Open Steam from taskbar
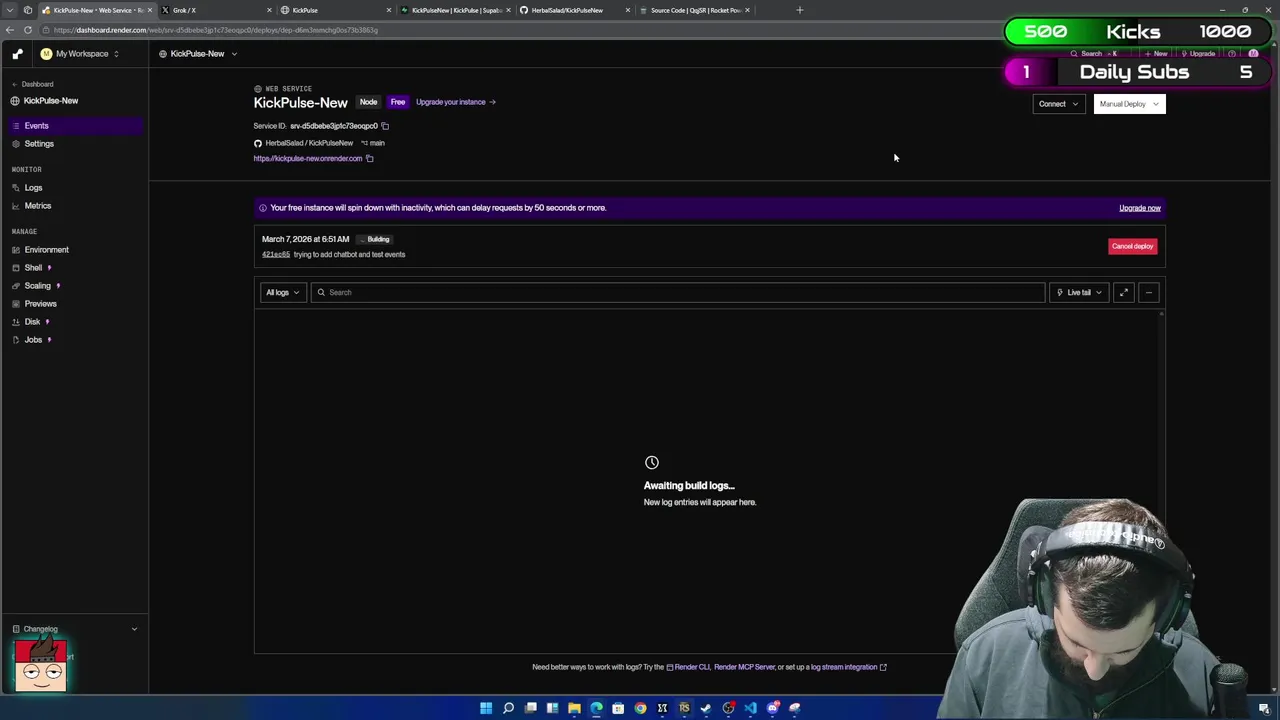The image size is (1280, 720). [706, 708]
